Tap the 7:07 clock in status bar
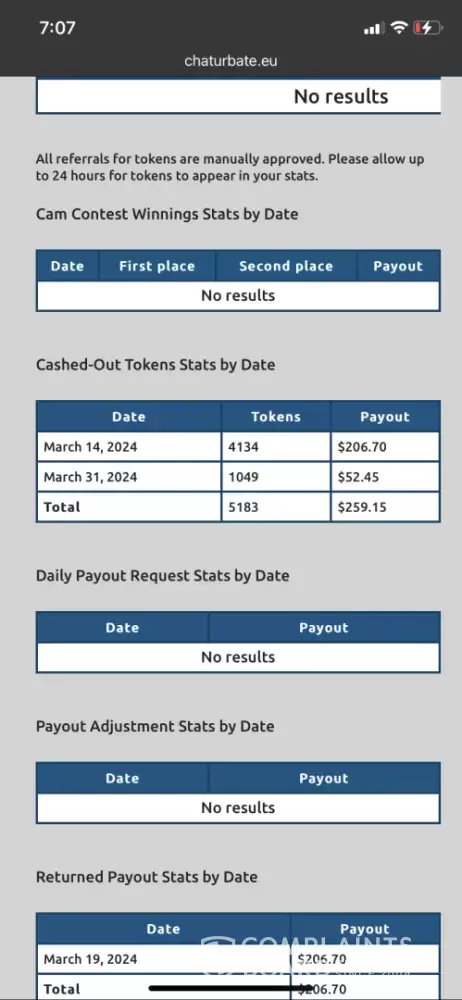The image size is (462, 1000). pos(57,27)
